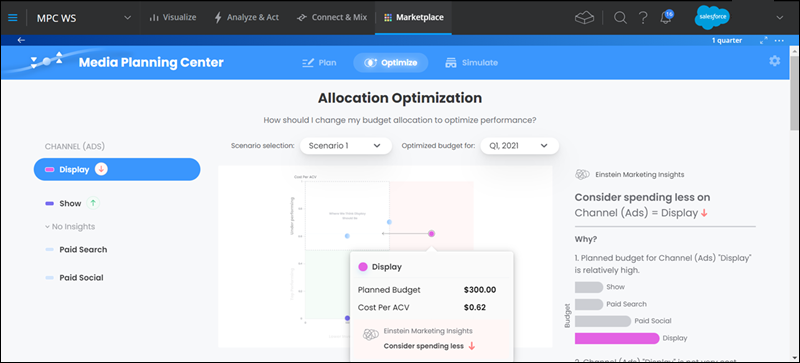Screen dimensions: 800x363
Task: Click the pink Display point on chart
Action: coord(432,233)
